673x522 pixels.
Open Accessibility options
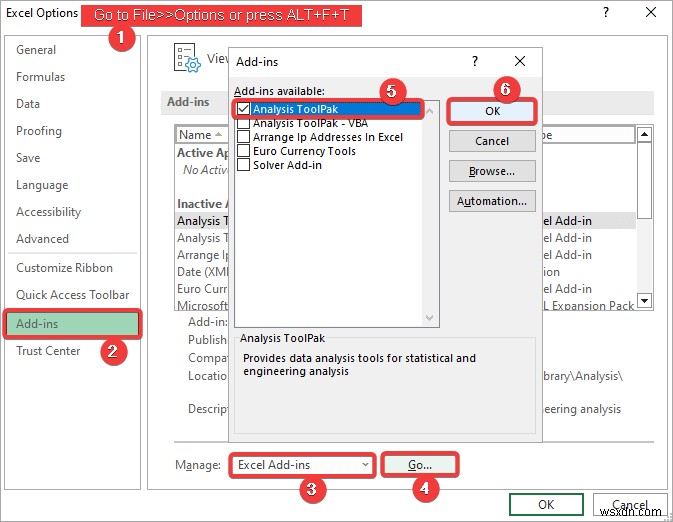point(48,212)
